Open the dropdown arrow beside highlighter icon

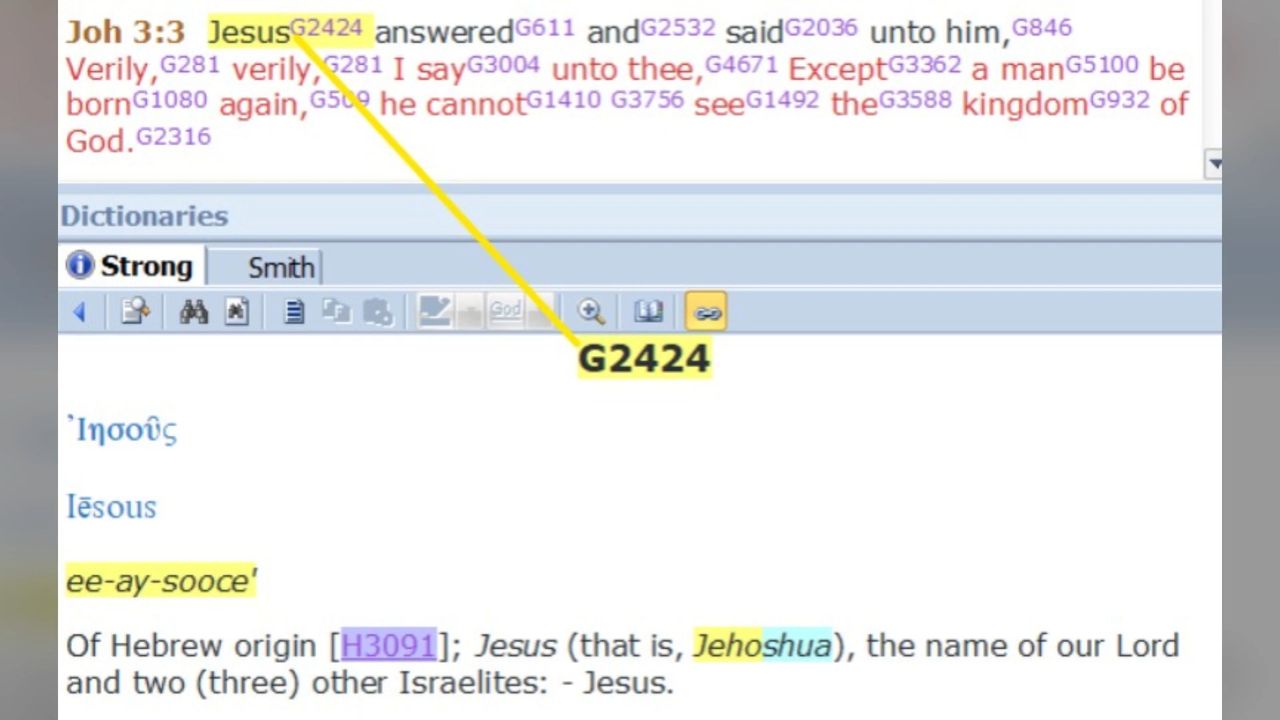[x=469, y=313]
